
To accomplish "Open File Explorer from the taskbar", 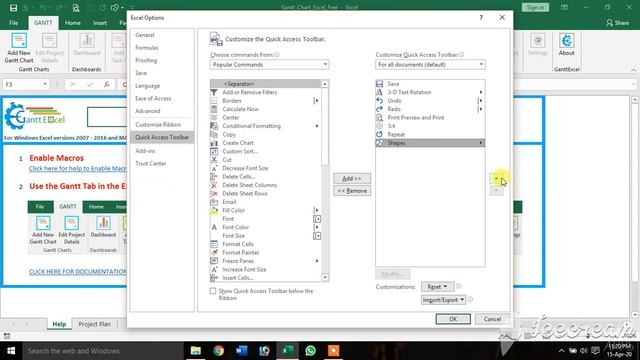I will [196, 351].
